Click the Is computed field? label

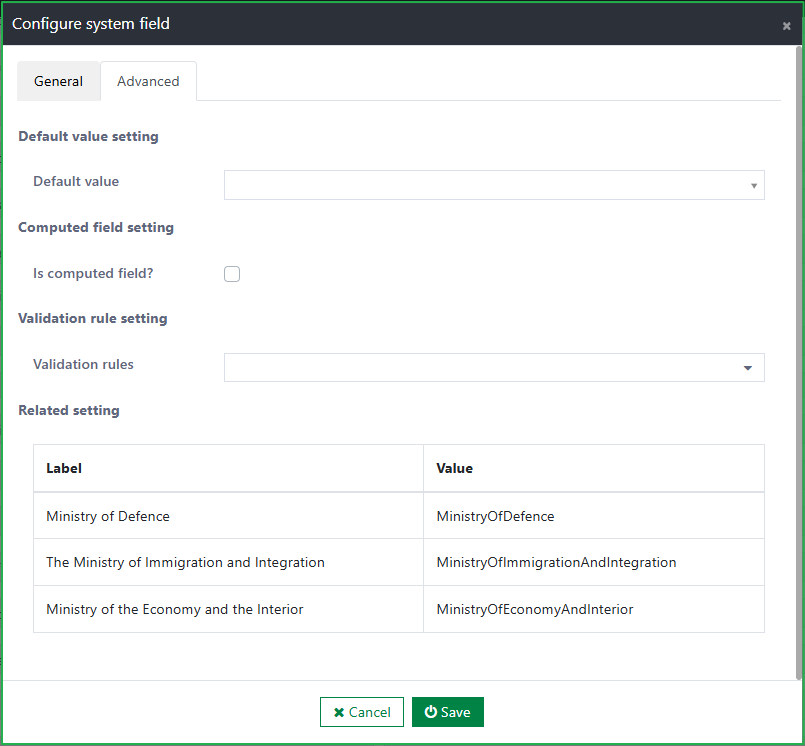coord(93,273)
